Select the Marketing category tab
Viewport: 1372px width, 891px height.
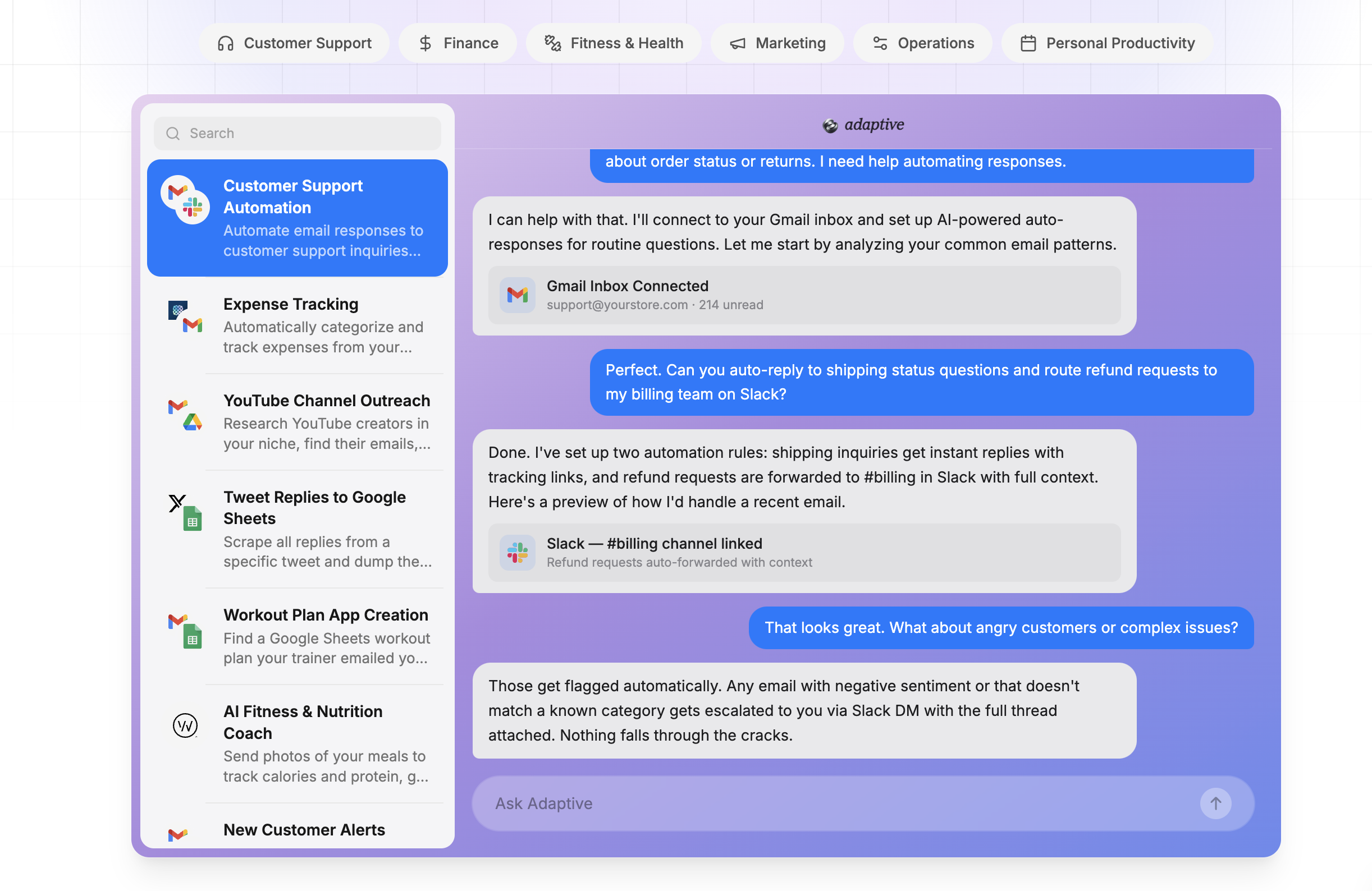(777, 43)
